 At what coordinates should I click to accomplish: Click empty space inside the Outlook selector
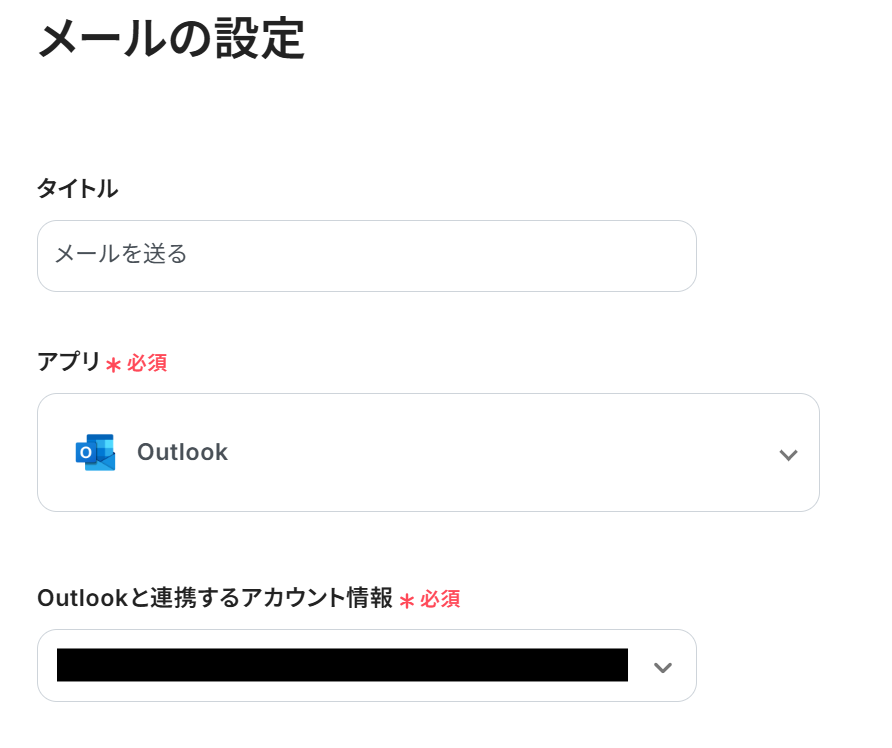click(500, 452)
